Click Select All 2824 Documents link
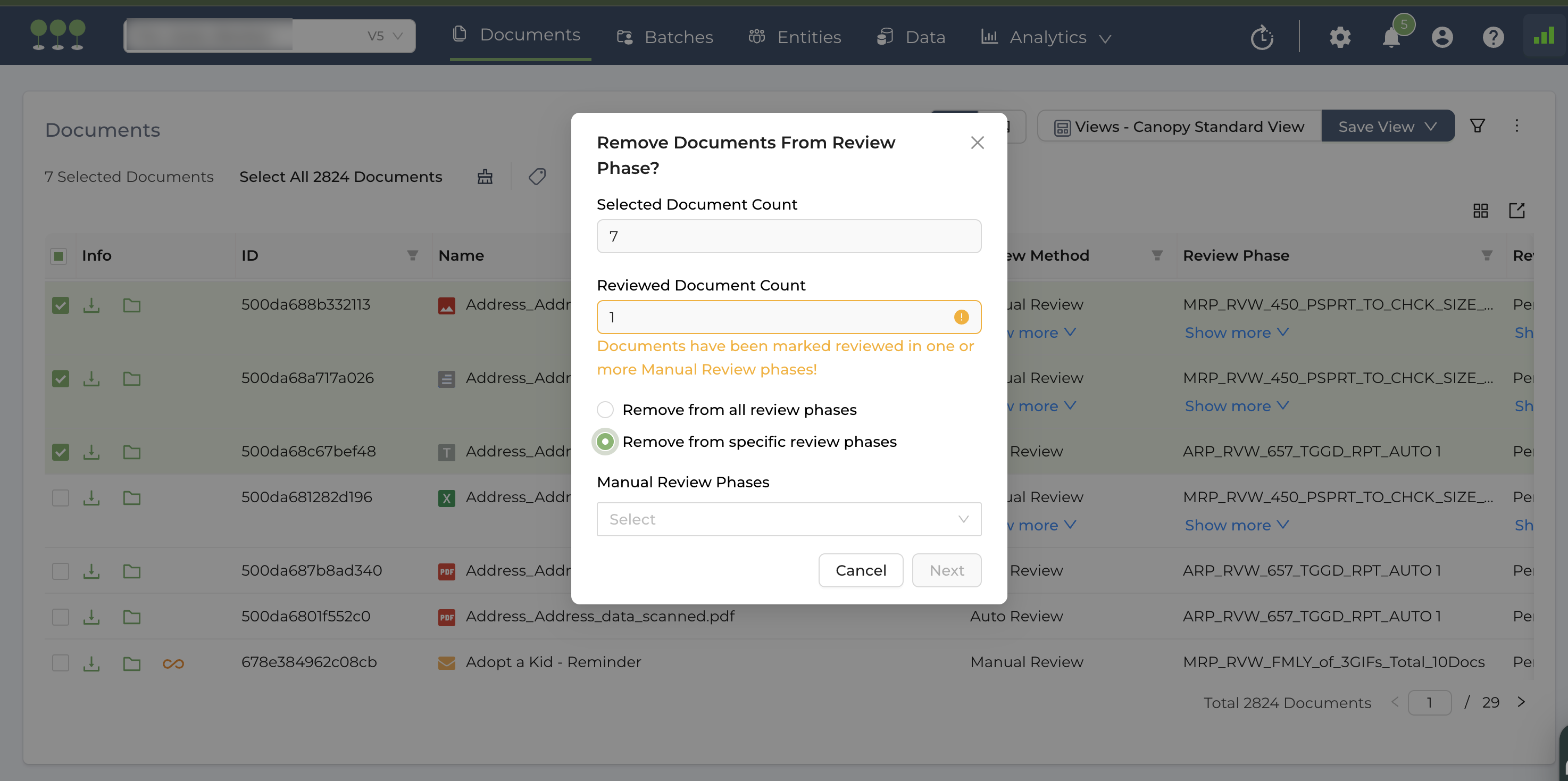 (x=340, y=177)
